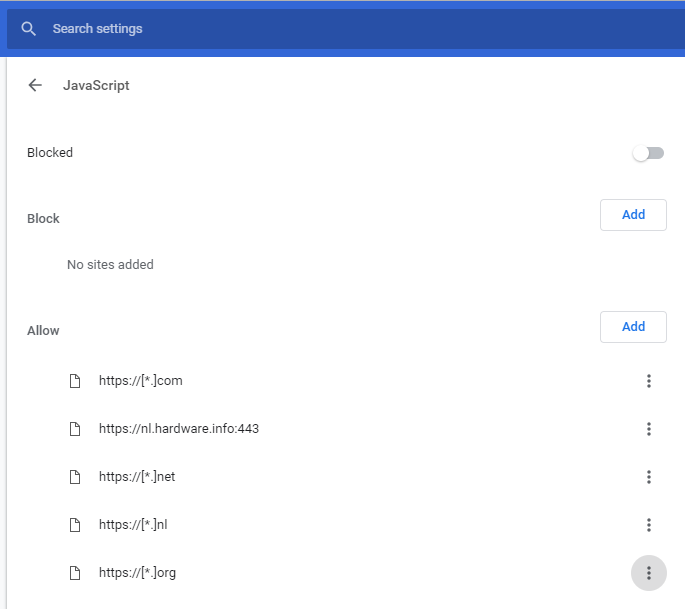Toggle the Blocked JavaScript switch
688x609 pixels.
click(649, 153)
